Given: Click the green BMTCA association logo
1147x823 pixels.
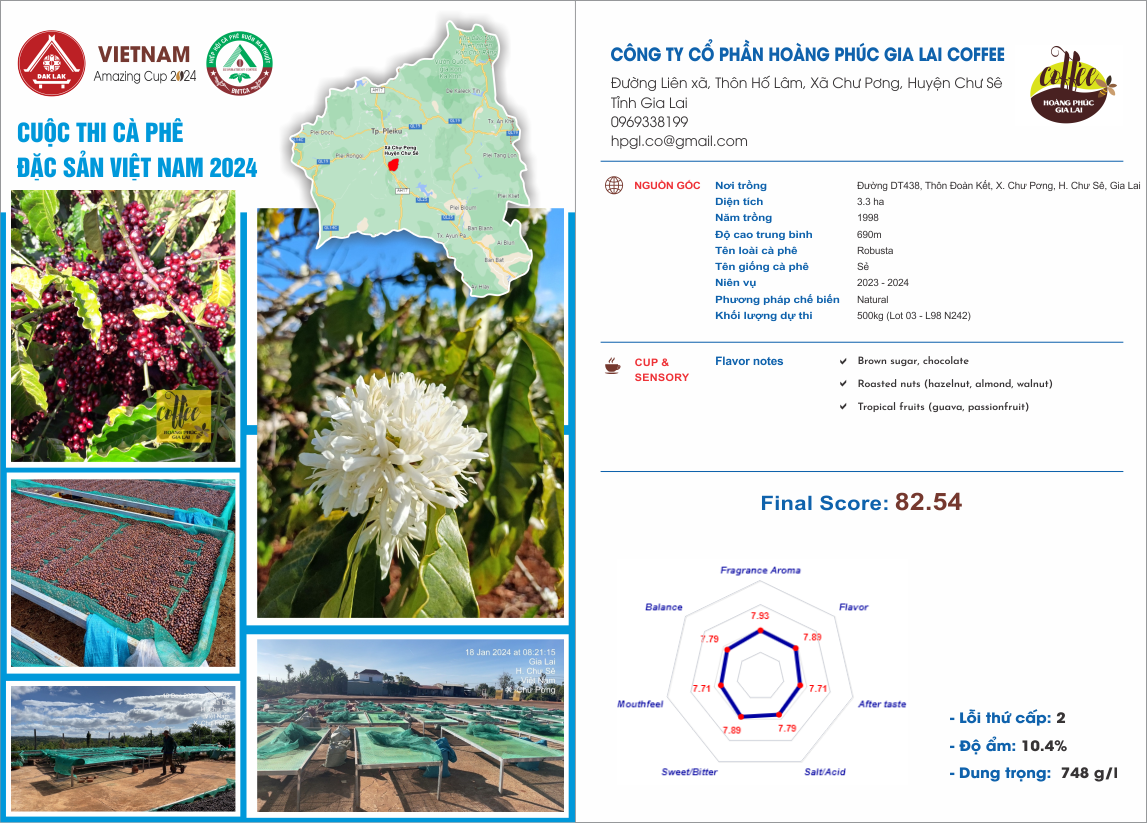Looking at the screenshot, I should coord(239,64).
